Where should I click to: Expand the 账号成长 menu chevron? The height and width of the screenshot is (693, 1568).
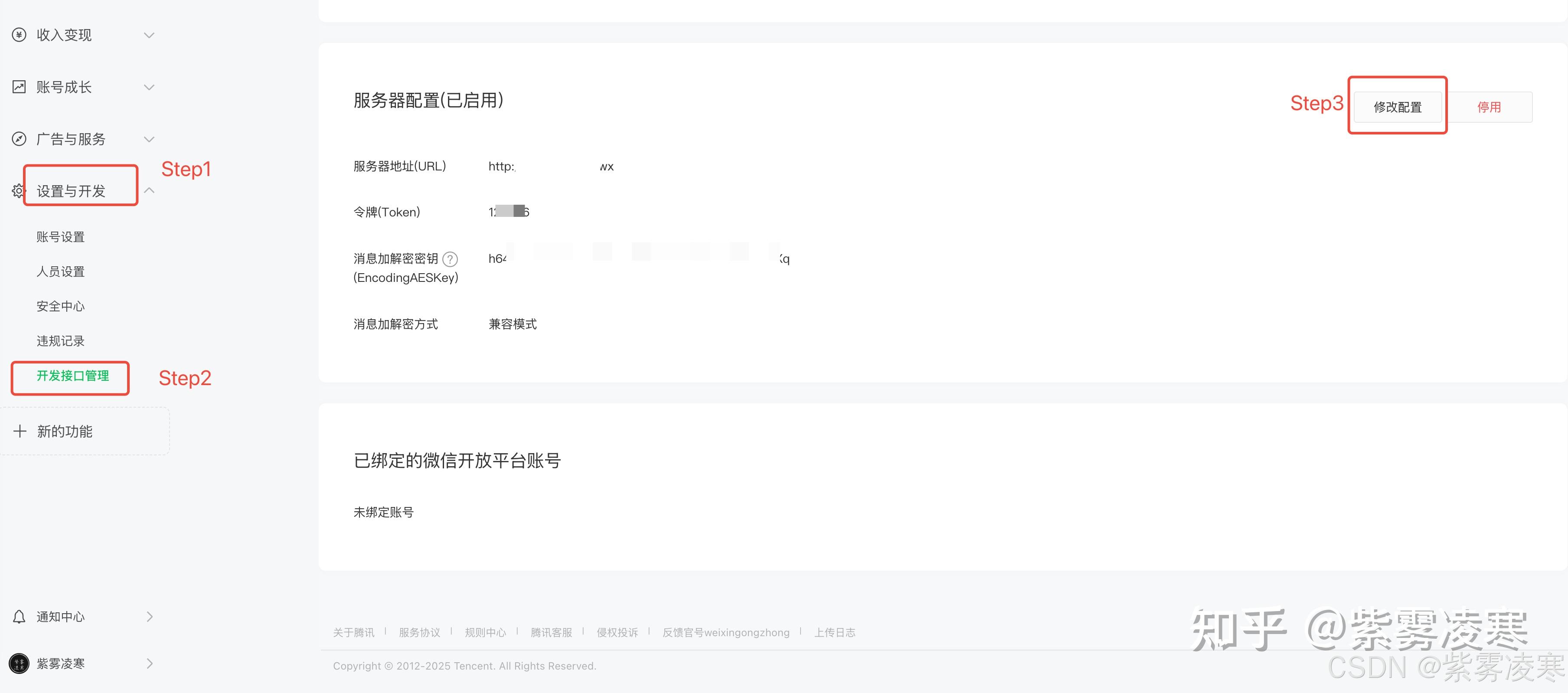tap(149, 87)
